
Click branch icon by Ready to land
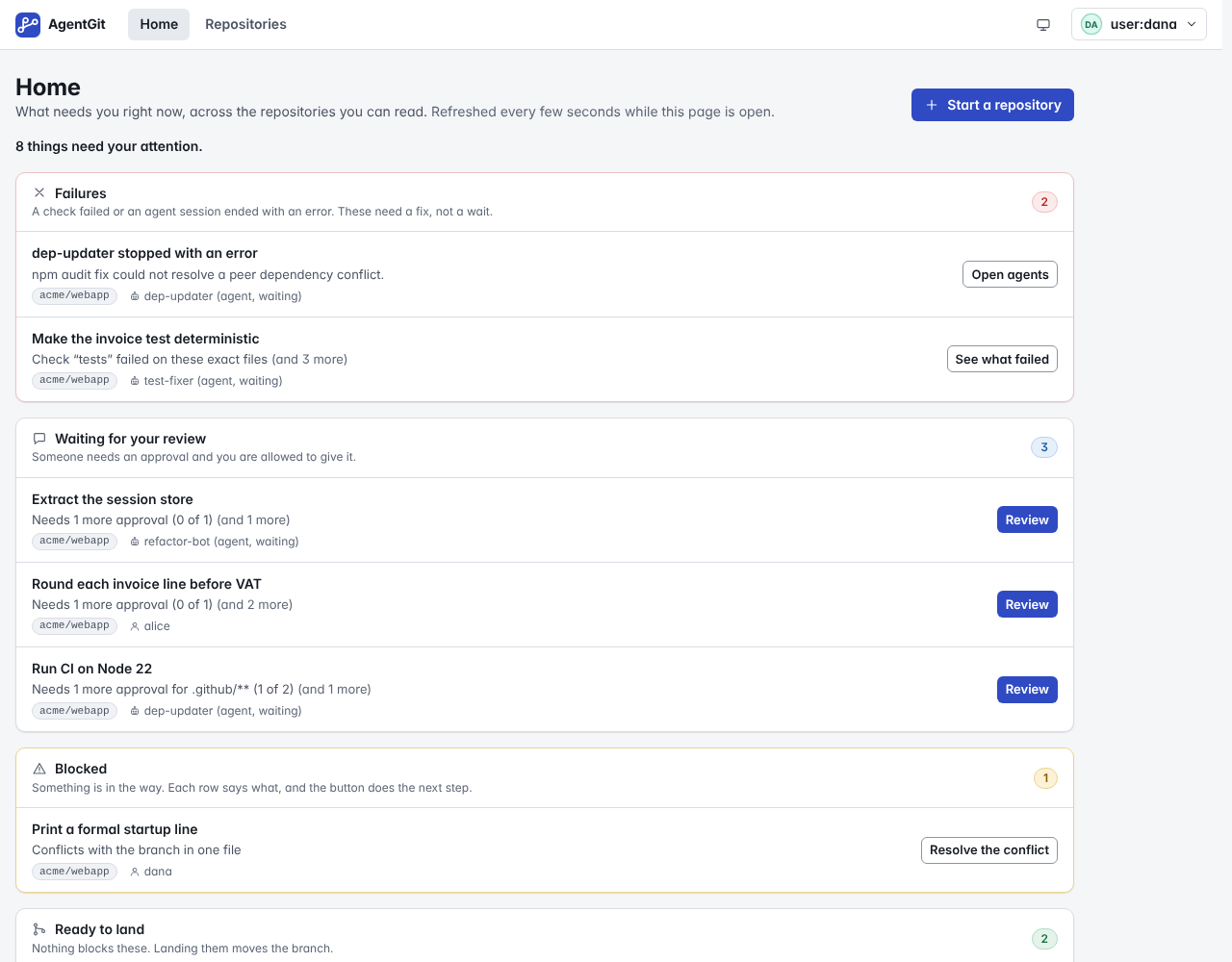[39, 929]
